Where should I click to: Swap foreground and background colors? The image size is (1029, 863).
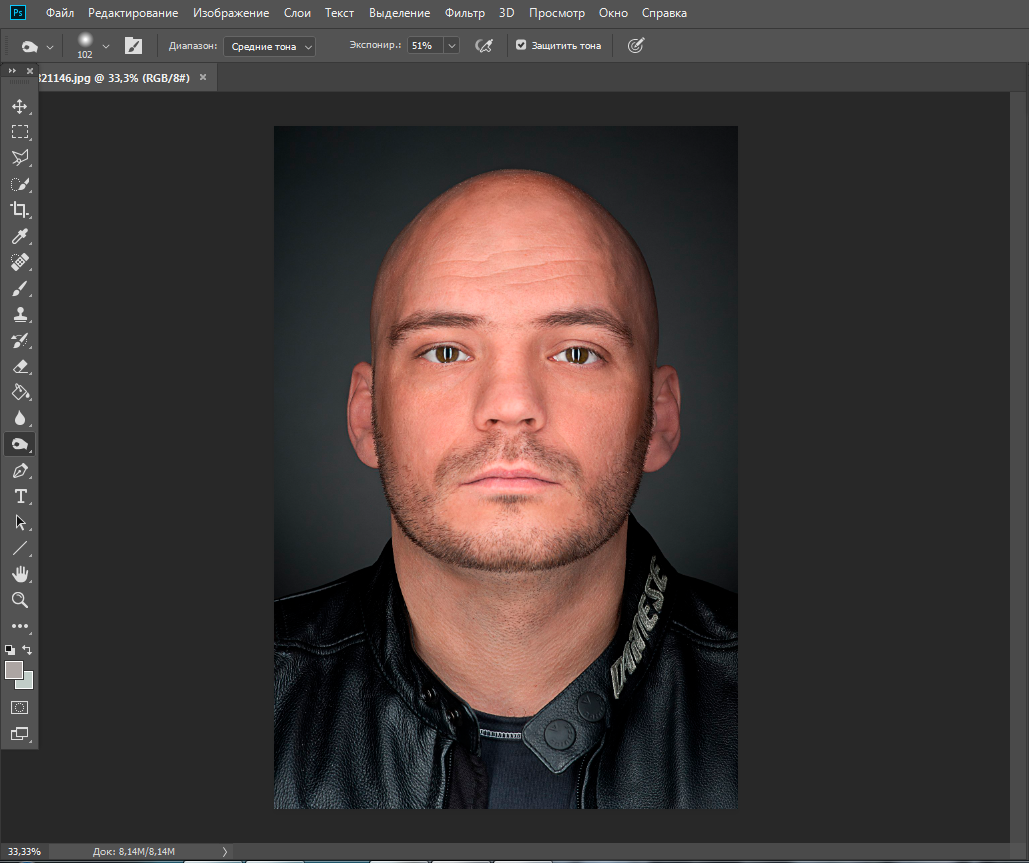27,650
